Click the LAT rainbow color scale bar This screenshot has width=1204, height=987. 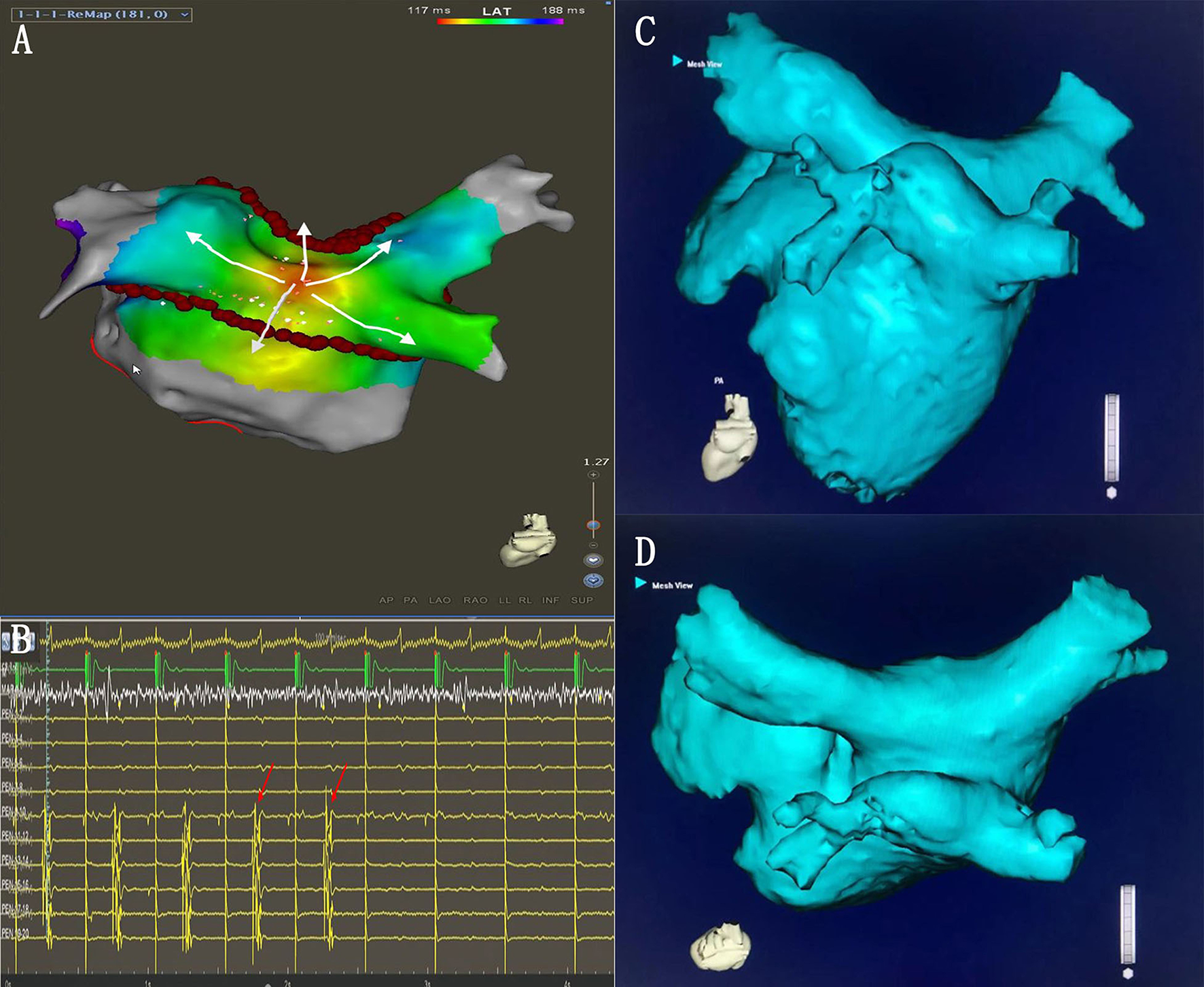[x=499, y=22]
